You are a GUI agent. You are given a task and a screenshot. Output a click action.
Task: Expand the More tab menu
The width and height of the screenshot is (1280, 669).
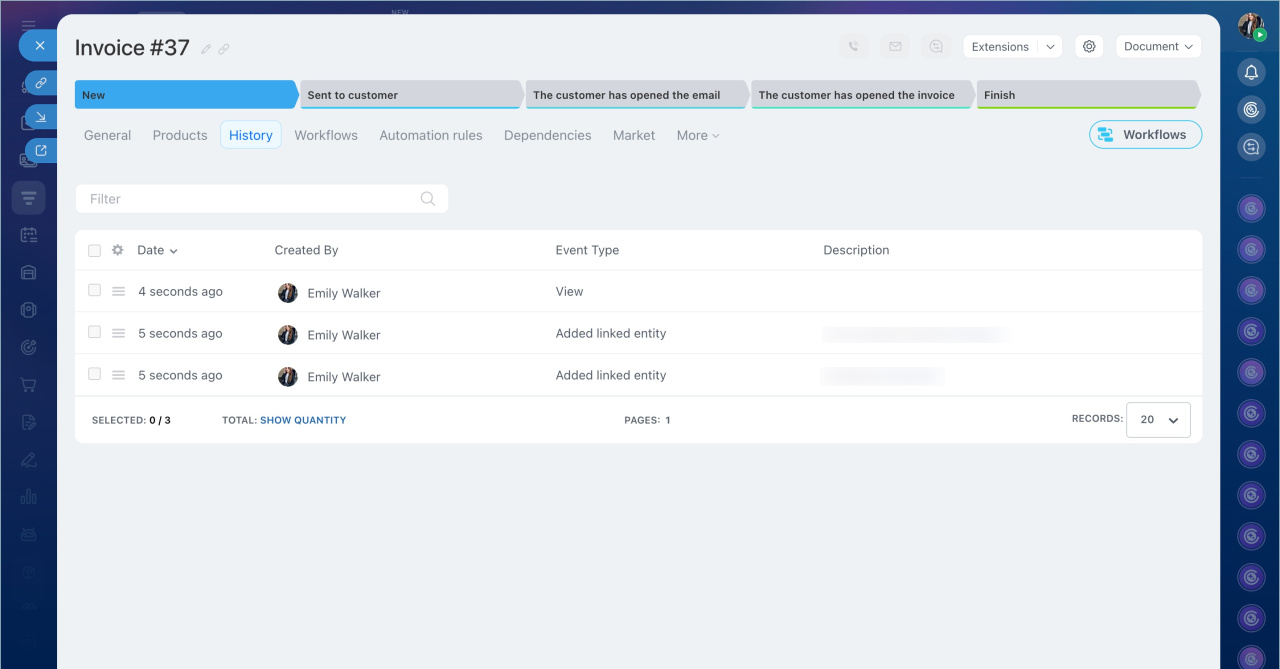(x=697, y=135)
